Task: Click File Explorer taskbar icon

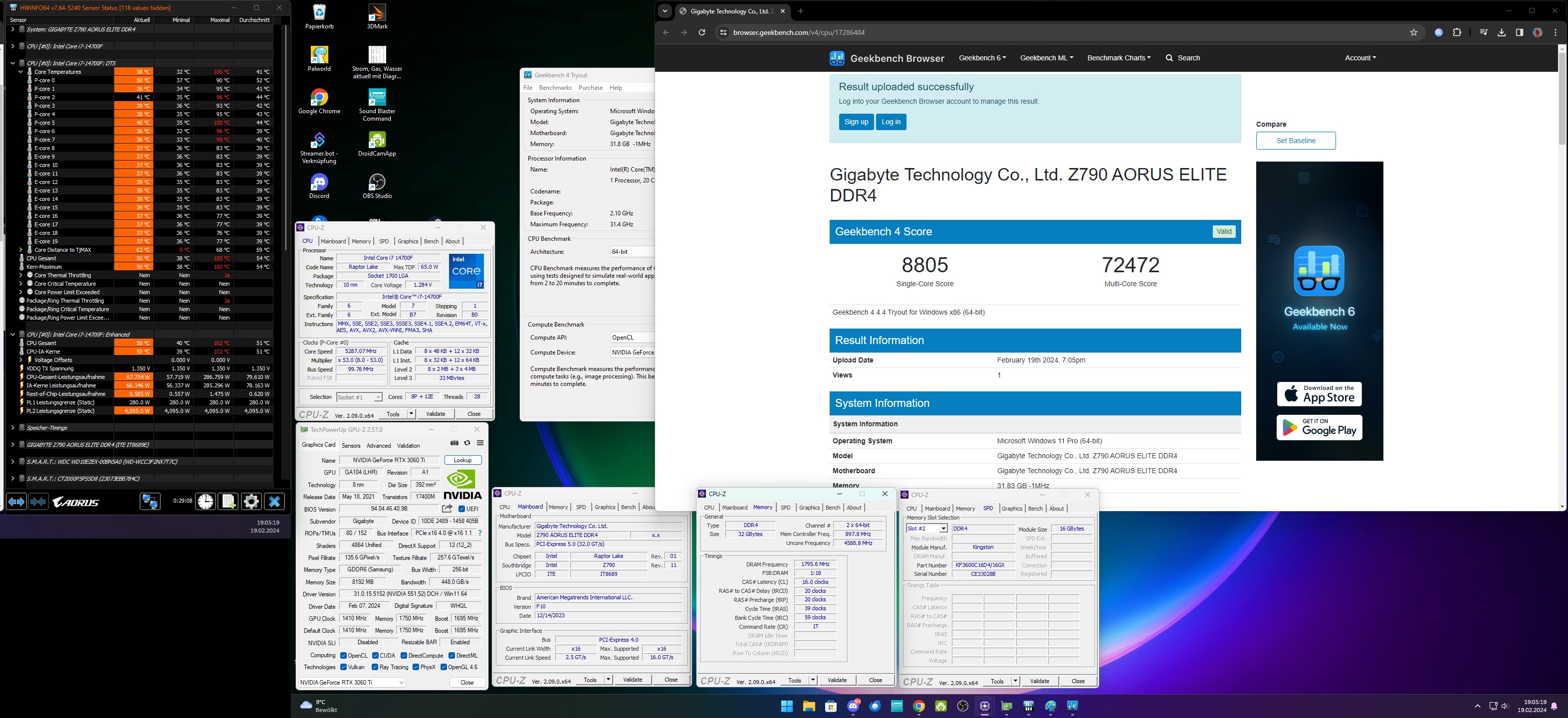Action: (809, 706)
